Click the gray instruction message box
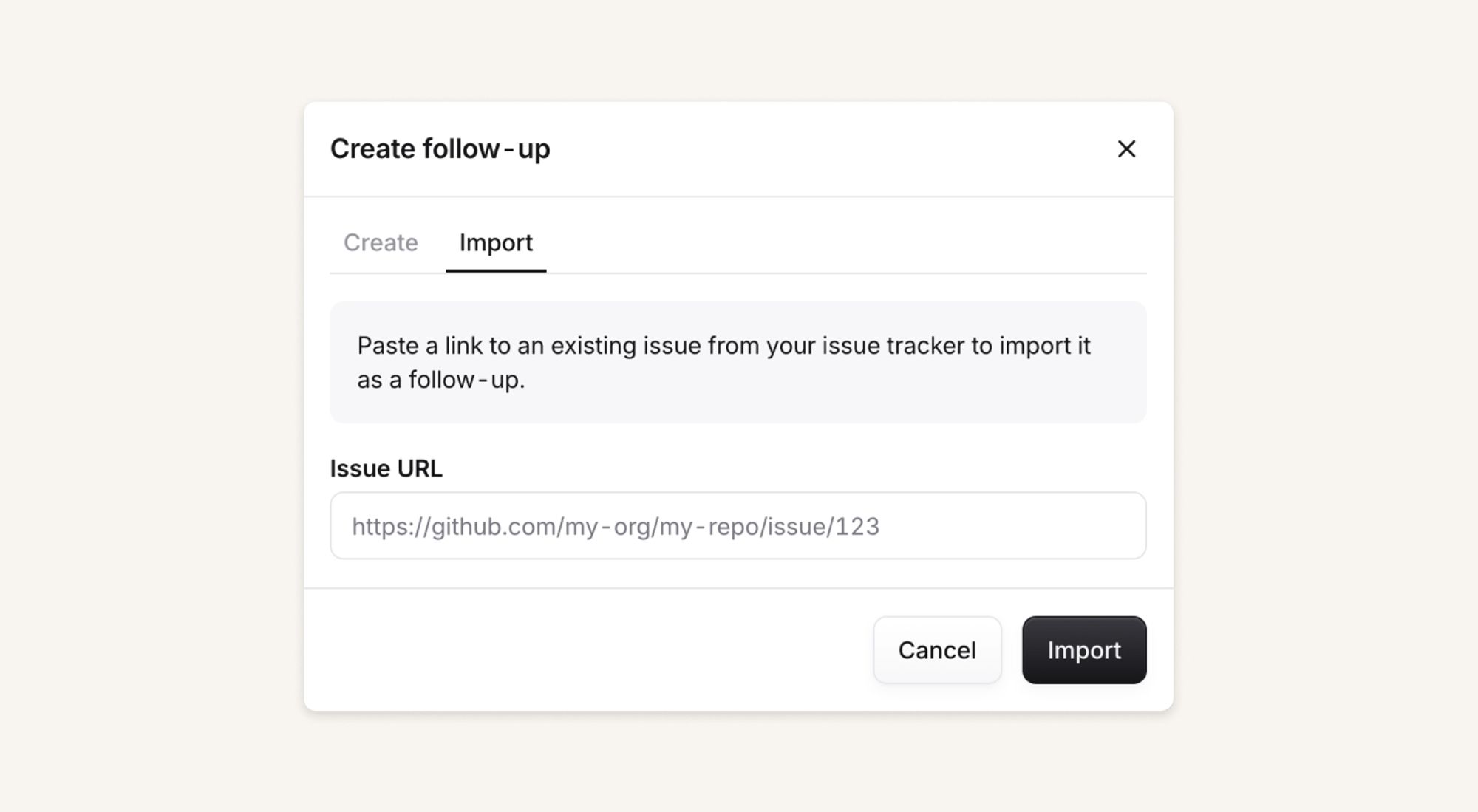The width and height of the screenshot is (1478, 812). point(738,362)
